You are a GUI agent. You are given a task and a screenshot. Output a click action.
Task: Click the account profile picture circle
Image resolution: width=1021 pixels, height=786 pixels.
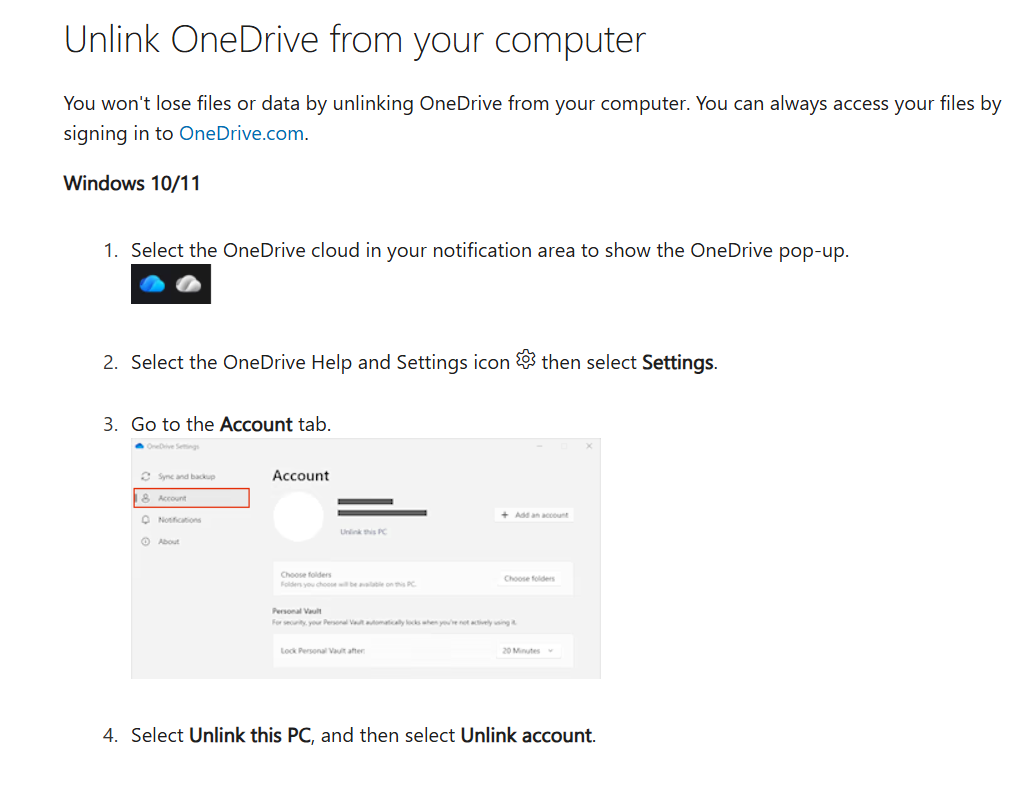pos(298,516)
